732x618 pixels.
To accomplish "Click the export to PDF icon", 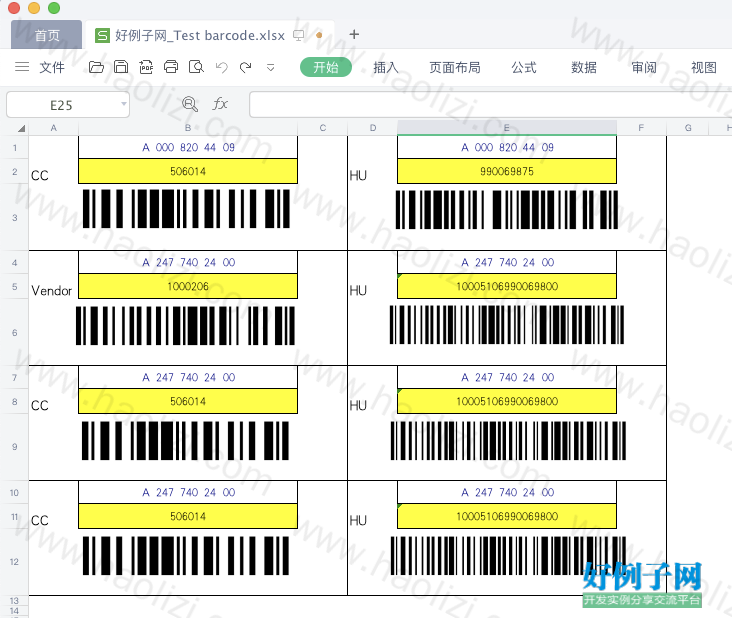I will point(146,67).
